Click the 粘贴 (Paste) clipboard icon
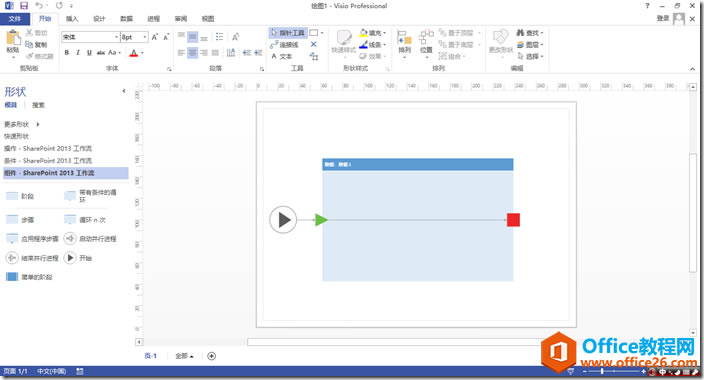This screenshot has height=380, width=704. 13,38
